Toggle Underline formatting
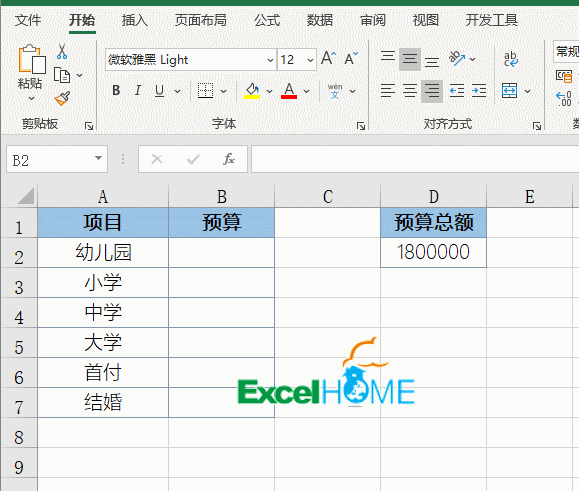Viewport: 579px width, 491px height. pyautogui.click(x=160, y=91)
